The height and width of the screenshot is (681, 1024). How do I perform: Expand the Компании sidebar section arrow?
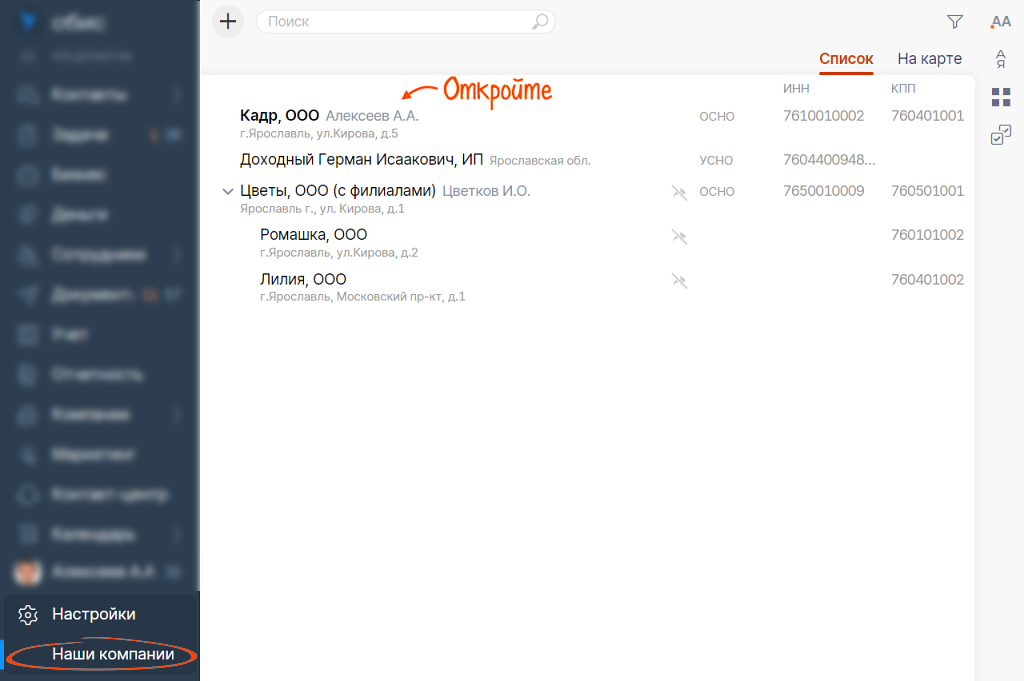pyautogui.click(x=176, y=414)
